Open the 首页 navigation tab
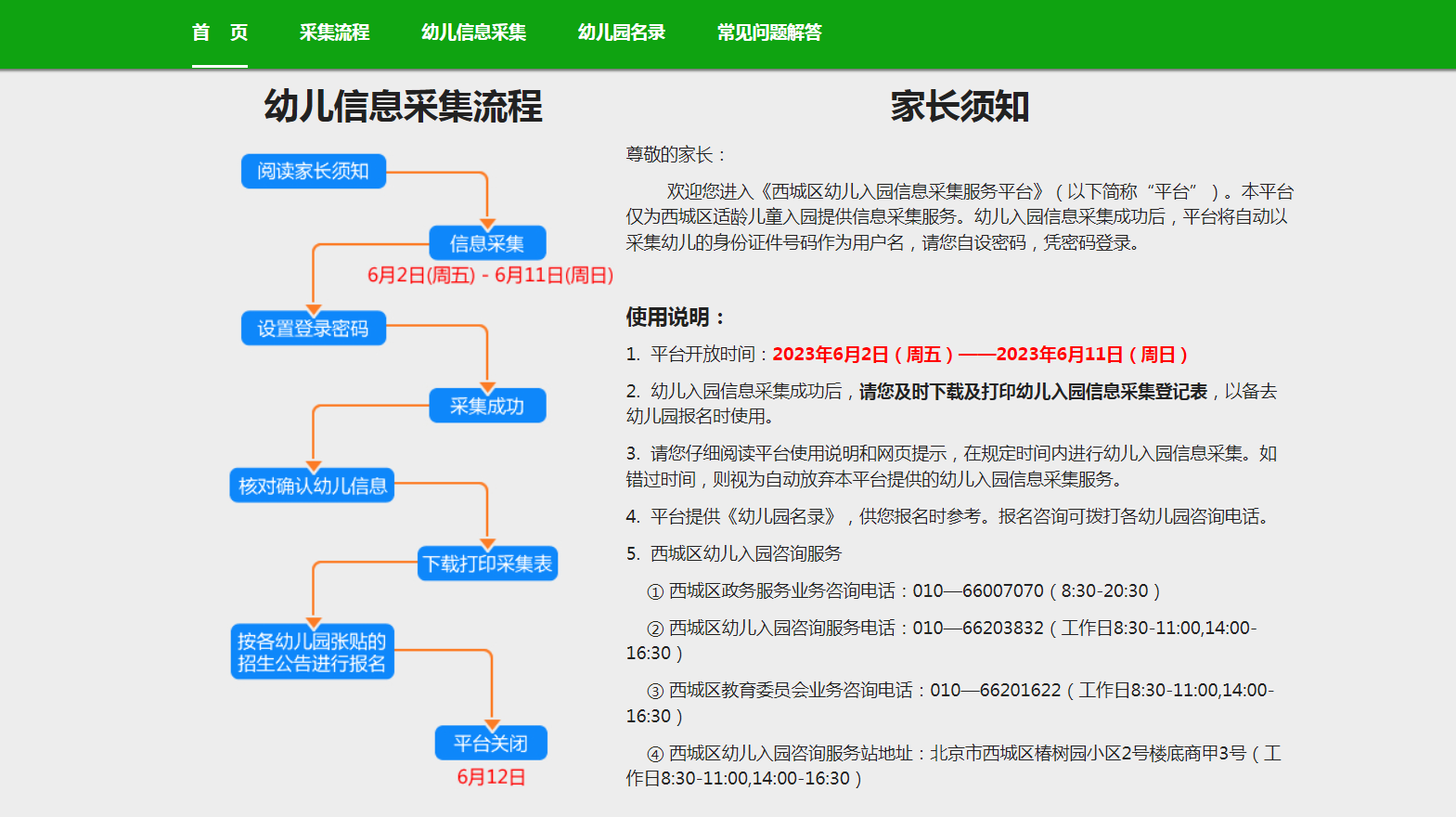1456x817 pixels. pos(220,32)
